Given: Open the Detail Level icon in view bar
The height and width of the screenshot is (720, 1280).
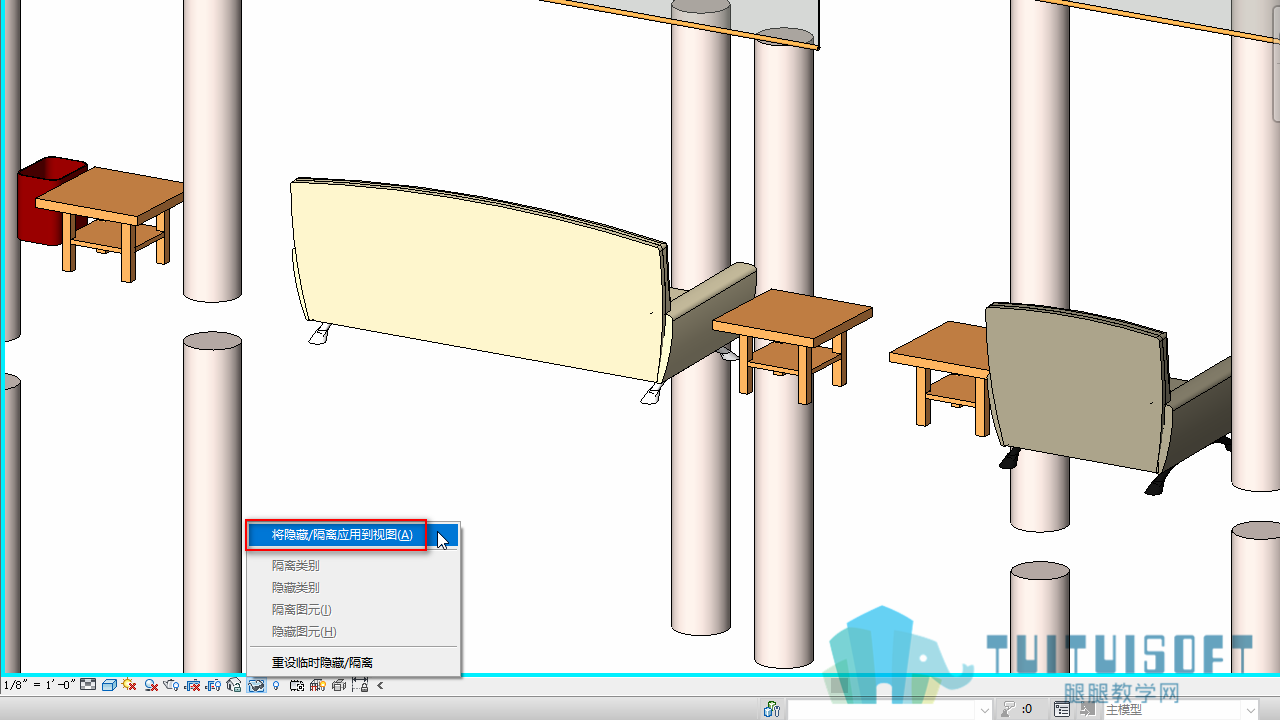Looking at the screenshot, I should coord(88,685).
